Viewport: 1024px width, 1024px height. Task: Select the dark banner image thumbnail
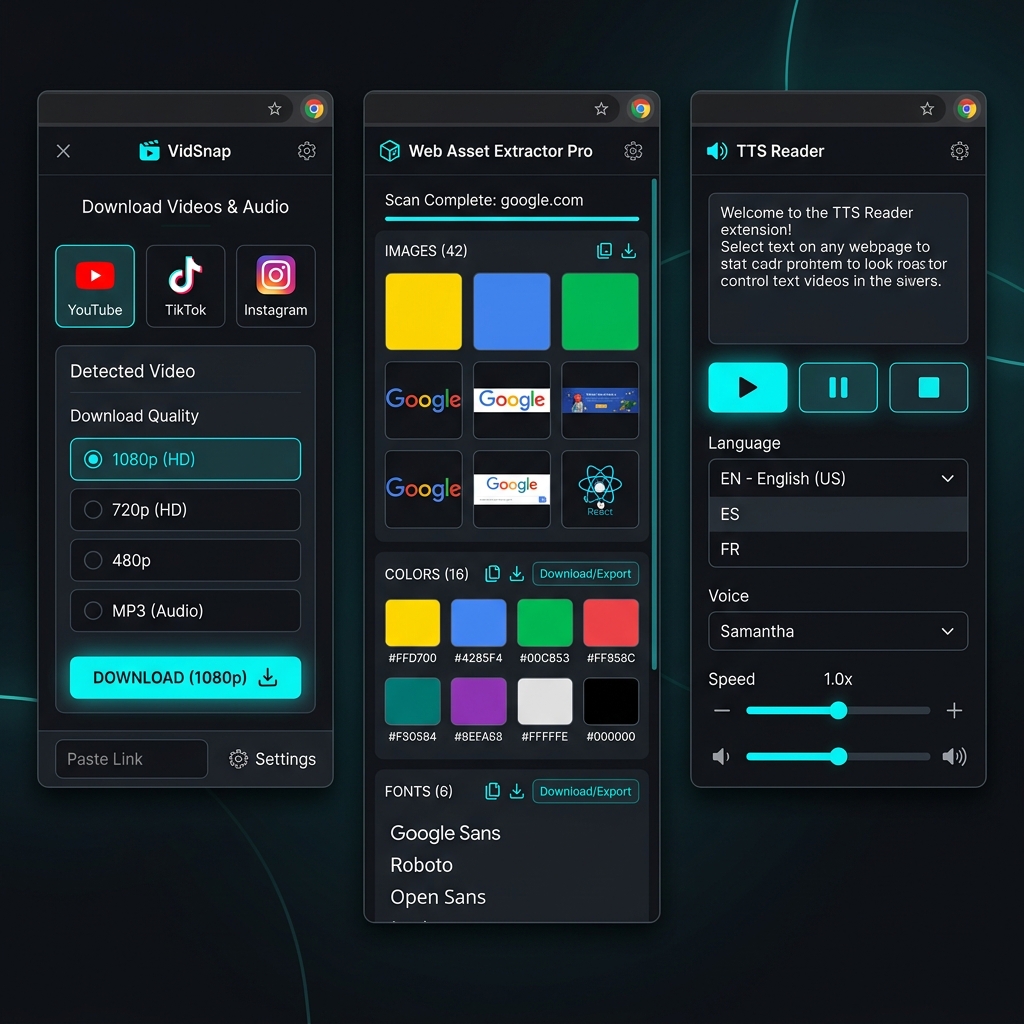(x=600, y=400)
